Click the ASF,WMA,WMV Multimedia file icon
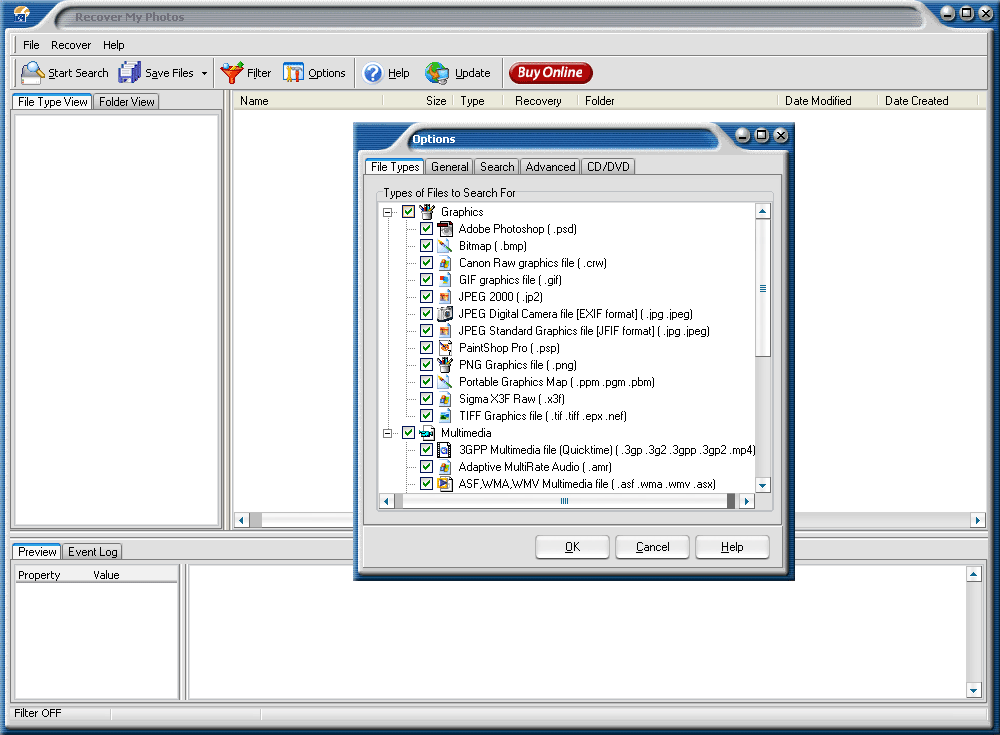 (x=445, y=484)
